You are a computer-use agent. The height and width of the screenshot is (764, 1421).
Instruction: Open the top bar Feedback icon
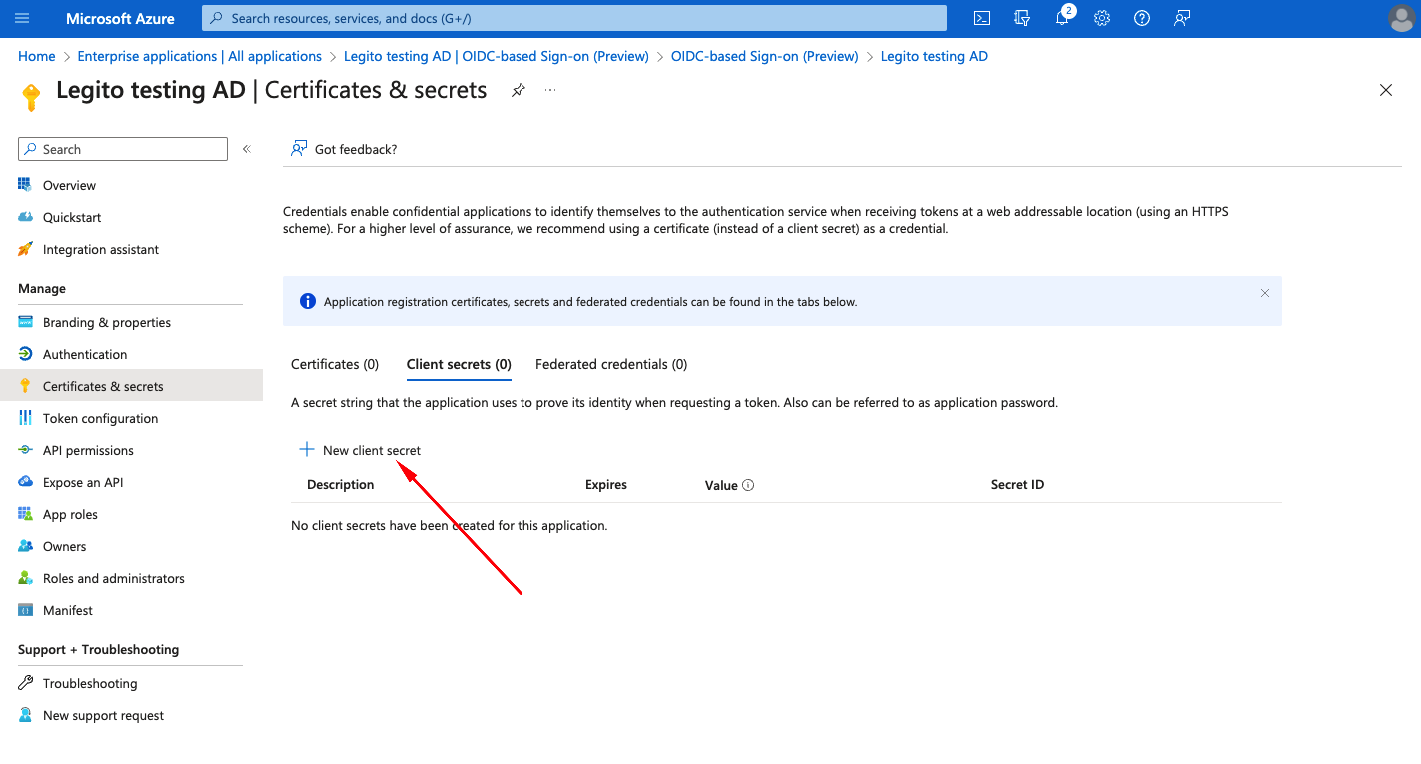pyautogui.click(x=1182, y=18)
